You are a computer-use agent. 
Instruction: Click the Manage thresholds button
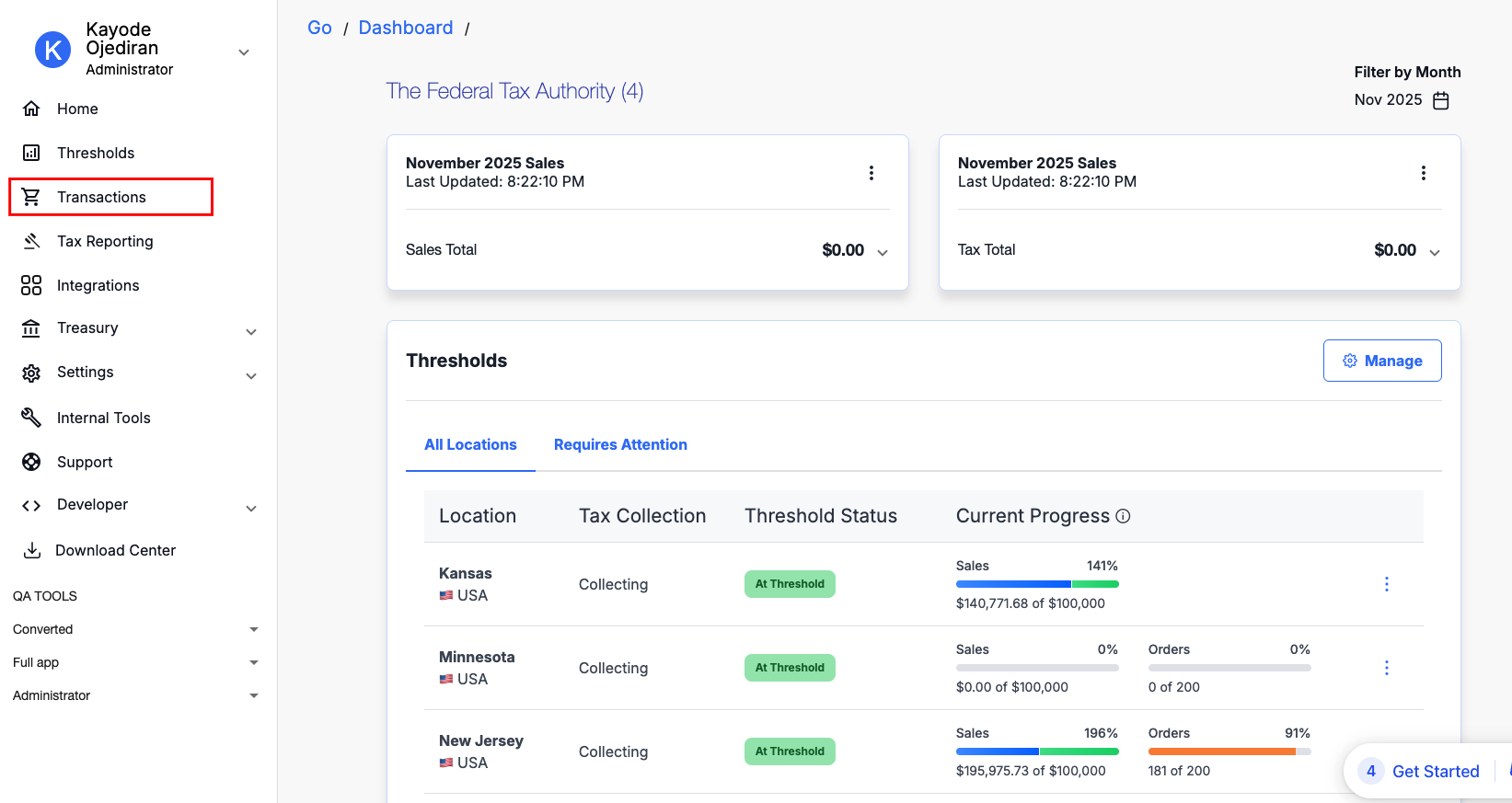[x=1382, y=361]
